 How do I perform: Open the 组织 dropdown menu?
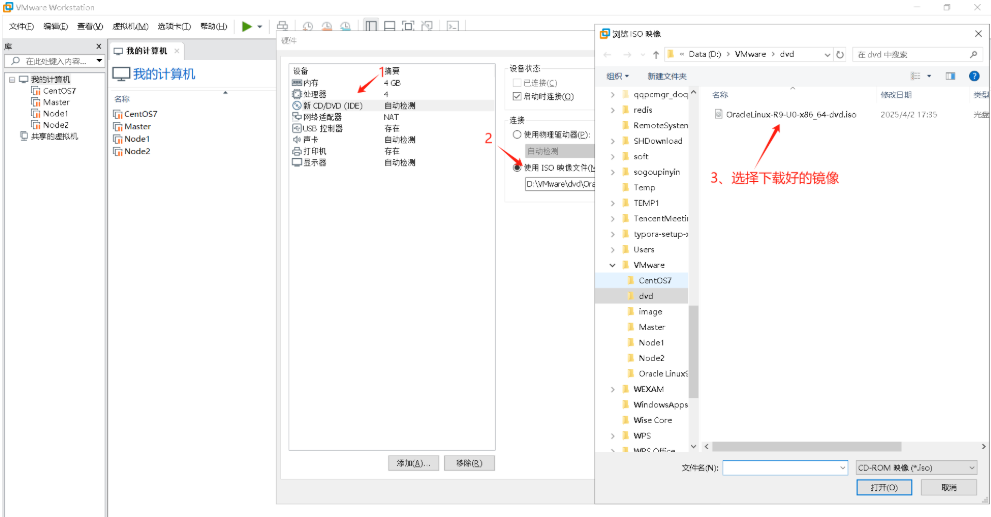[x=617, y=76]
